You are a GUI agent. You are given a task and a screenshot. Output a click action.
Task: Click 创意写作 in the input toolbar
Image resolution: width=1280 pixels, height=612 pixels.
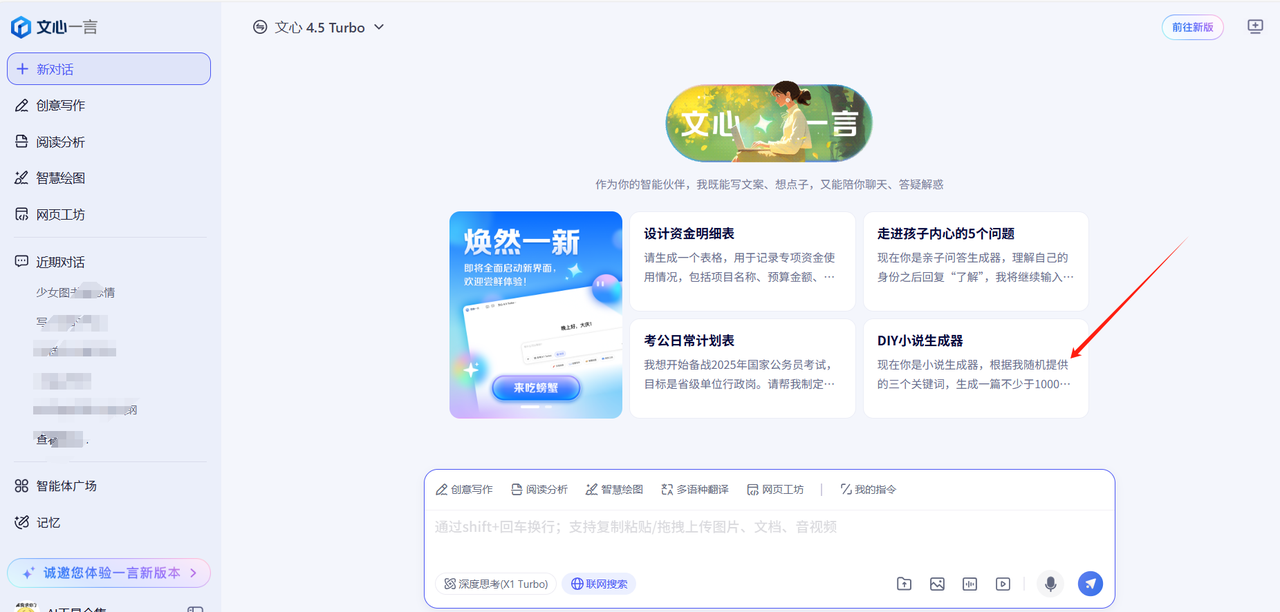pos(464,489)
